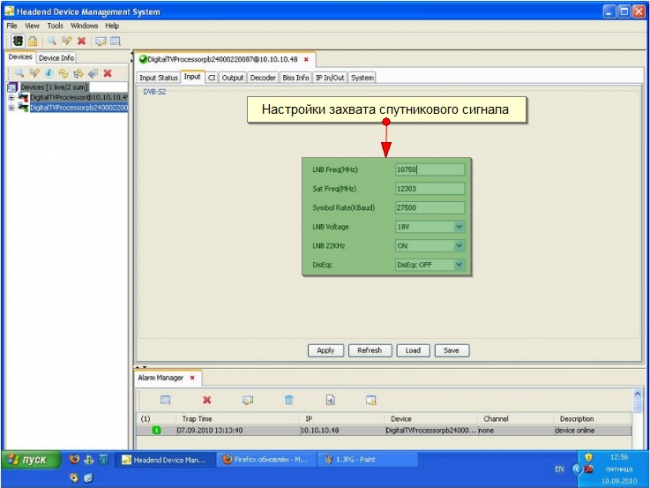The image size is (650, 488).
Task: Select DigitalTVProcessorpb240002200 device in tree
Action: click(79, 108)
